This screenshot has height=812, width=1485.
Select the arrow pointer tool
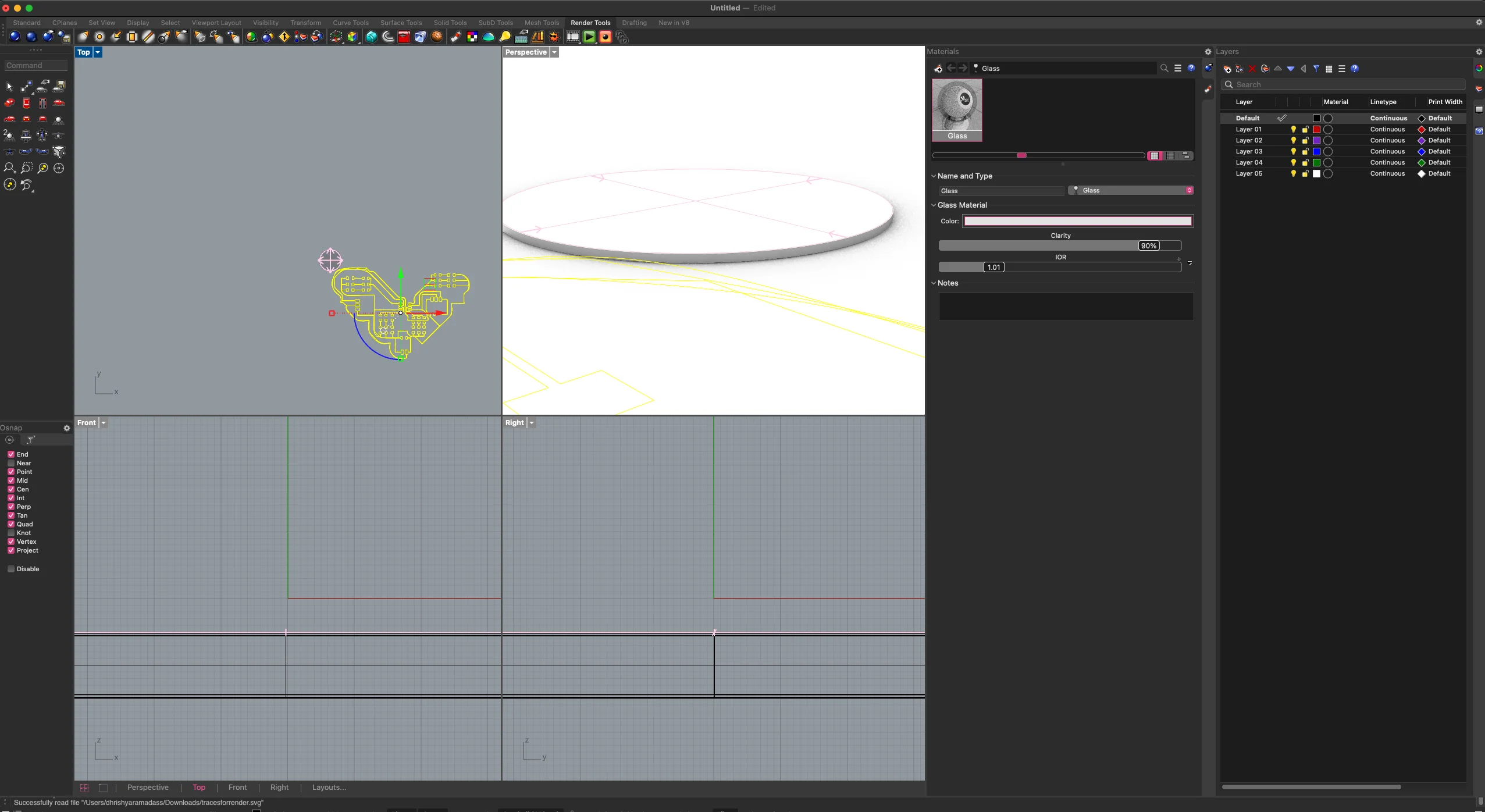(9, 87)
